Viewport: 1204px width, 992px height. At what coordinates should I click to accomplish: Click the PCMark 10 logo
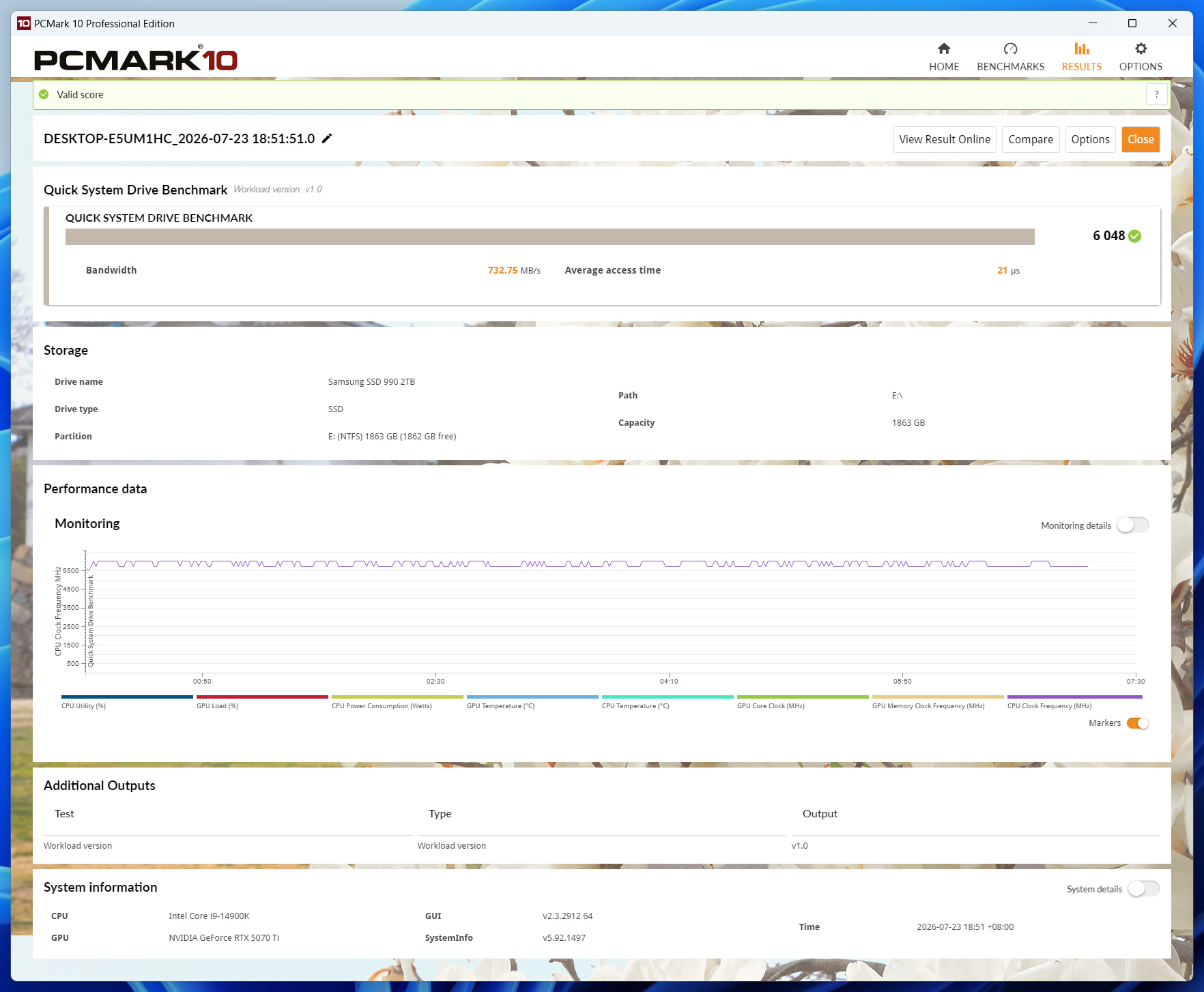pos(136,59)
